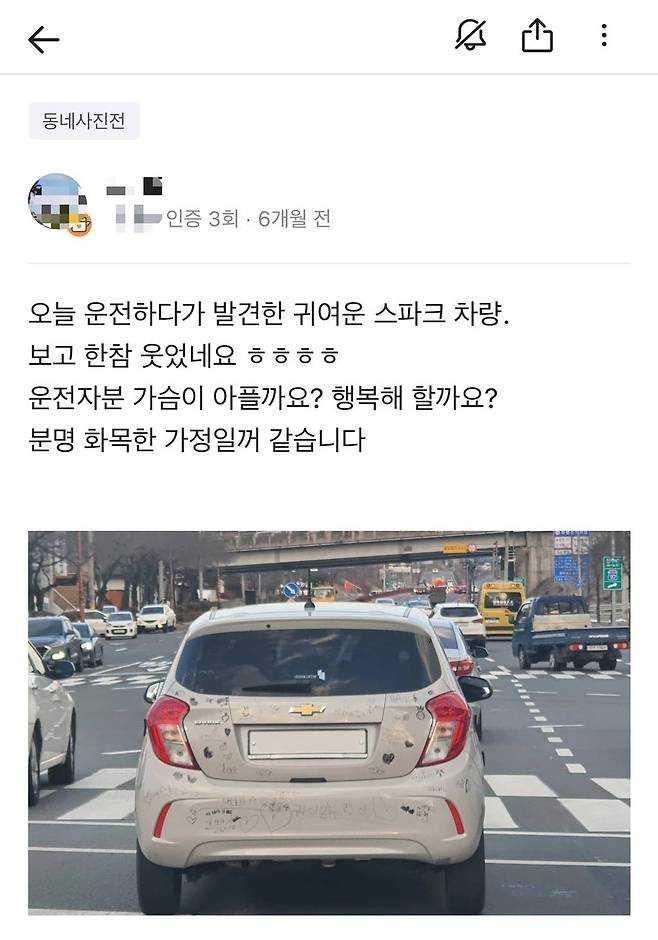Open the share icon
This screenshot has height=940, width=658.
click(x=537, y=35)
